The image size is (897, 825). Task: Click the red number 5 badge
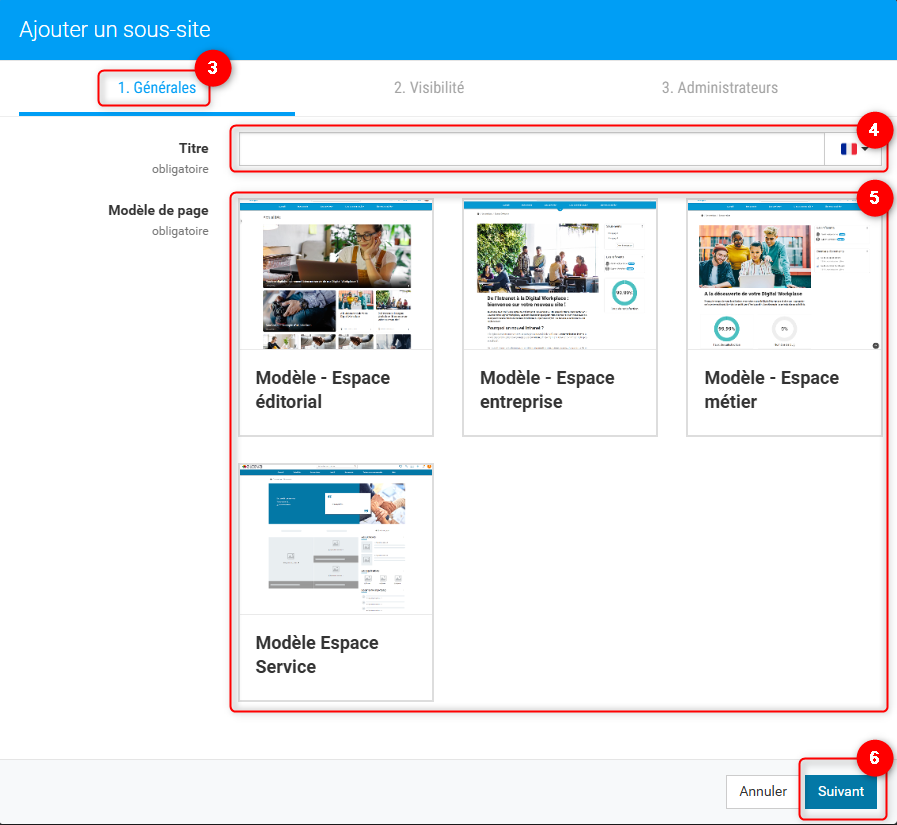873,196
